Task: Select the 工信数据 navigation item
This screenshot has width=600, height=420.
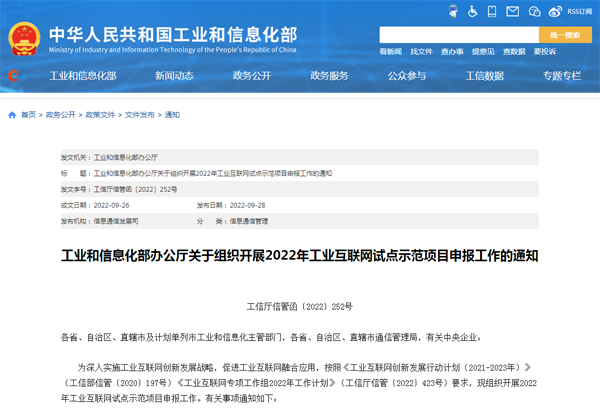Action: click(x=485, y=76)
